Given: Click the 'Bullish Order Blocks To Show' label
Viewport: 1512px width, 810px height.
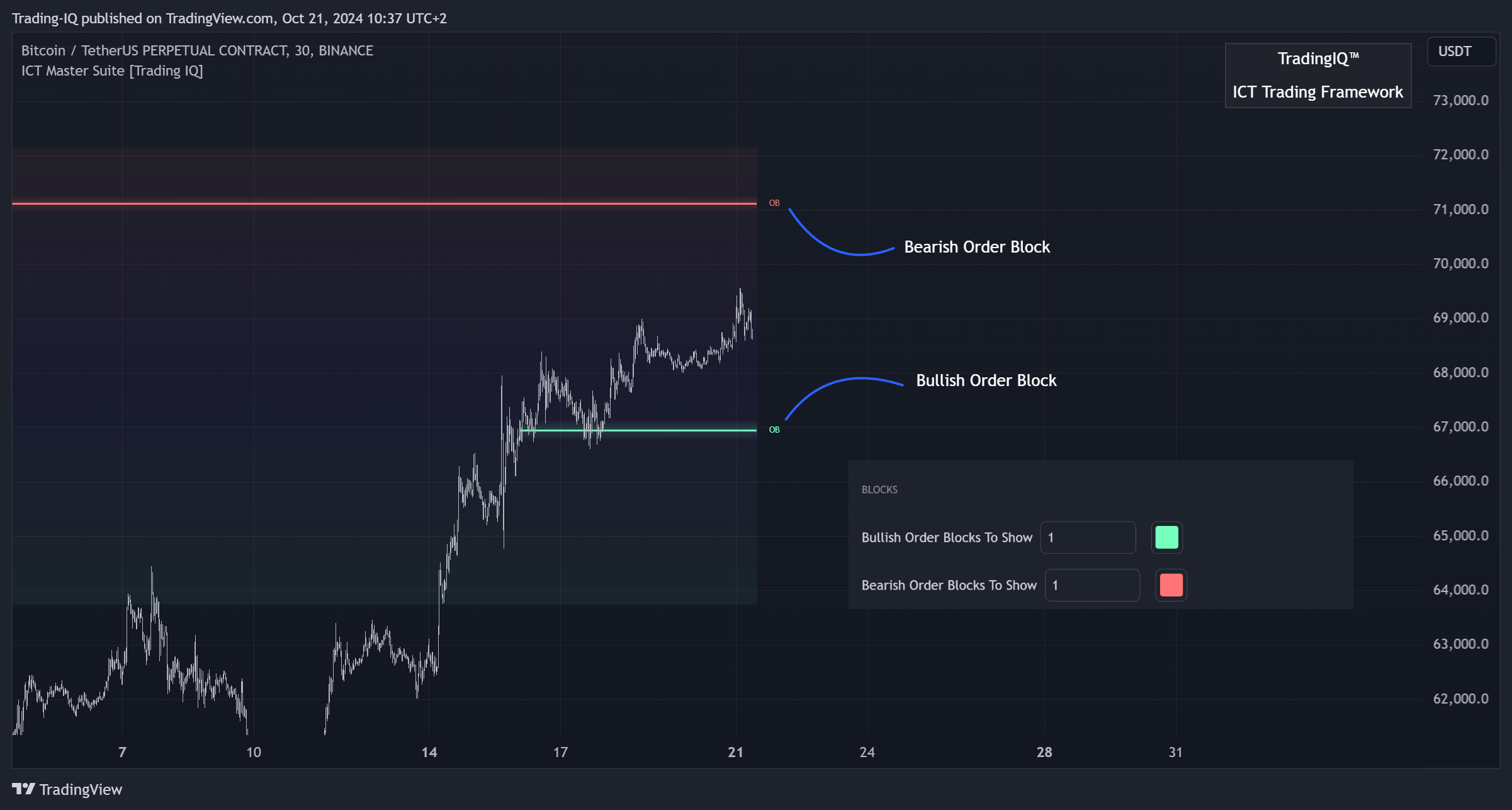Looking at the screenshot, I should (x=947, y=537).
